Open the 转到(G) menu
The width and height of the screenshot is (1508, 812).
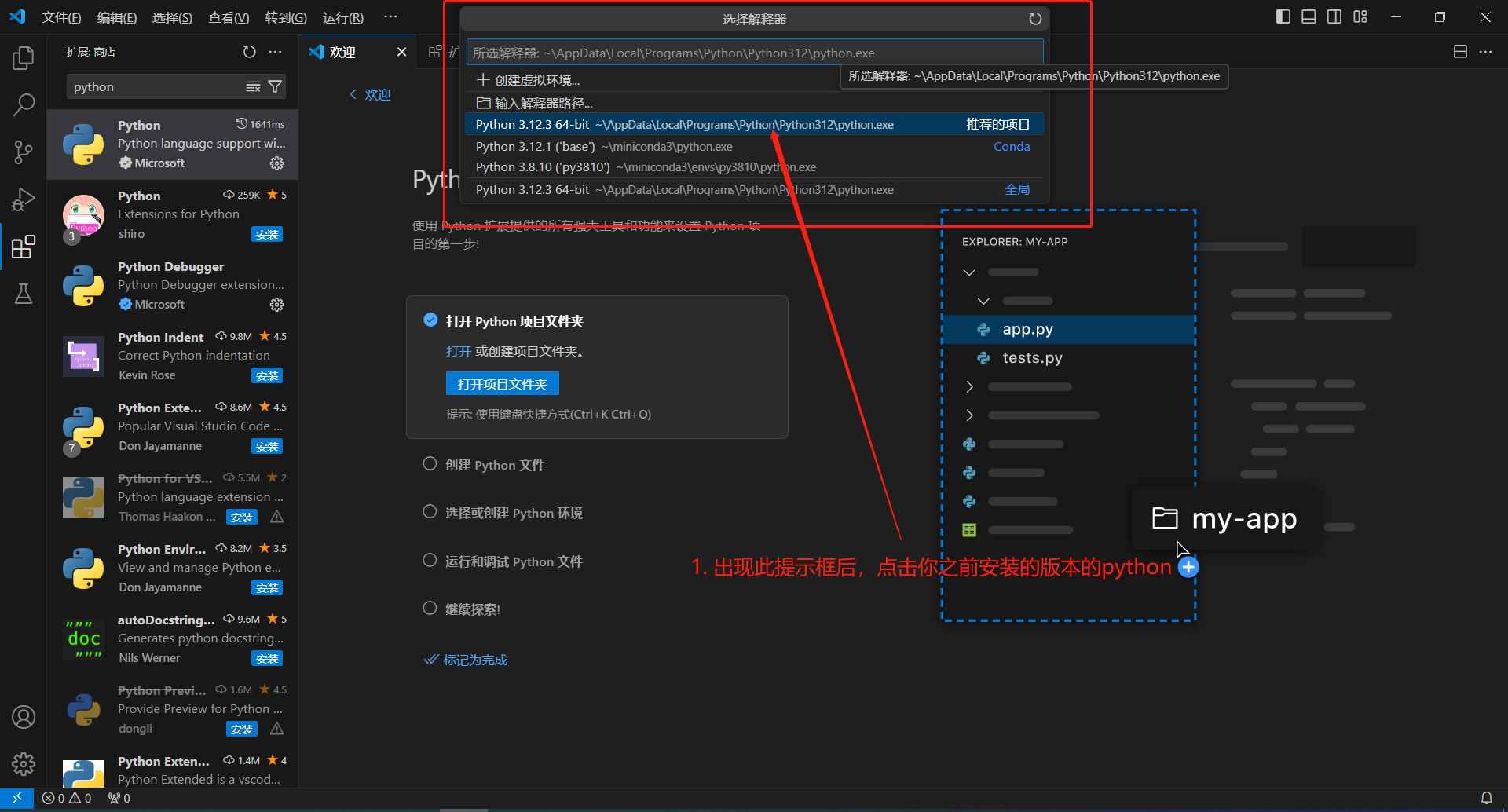click(x=286, y=17)
